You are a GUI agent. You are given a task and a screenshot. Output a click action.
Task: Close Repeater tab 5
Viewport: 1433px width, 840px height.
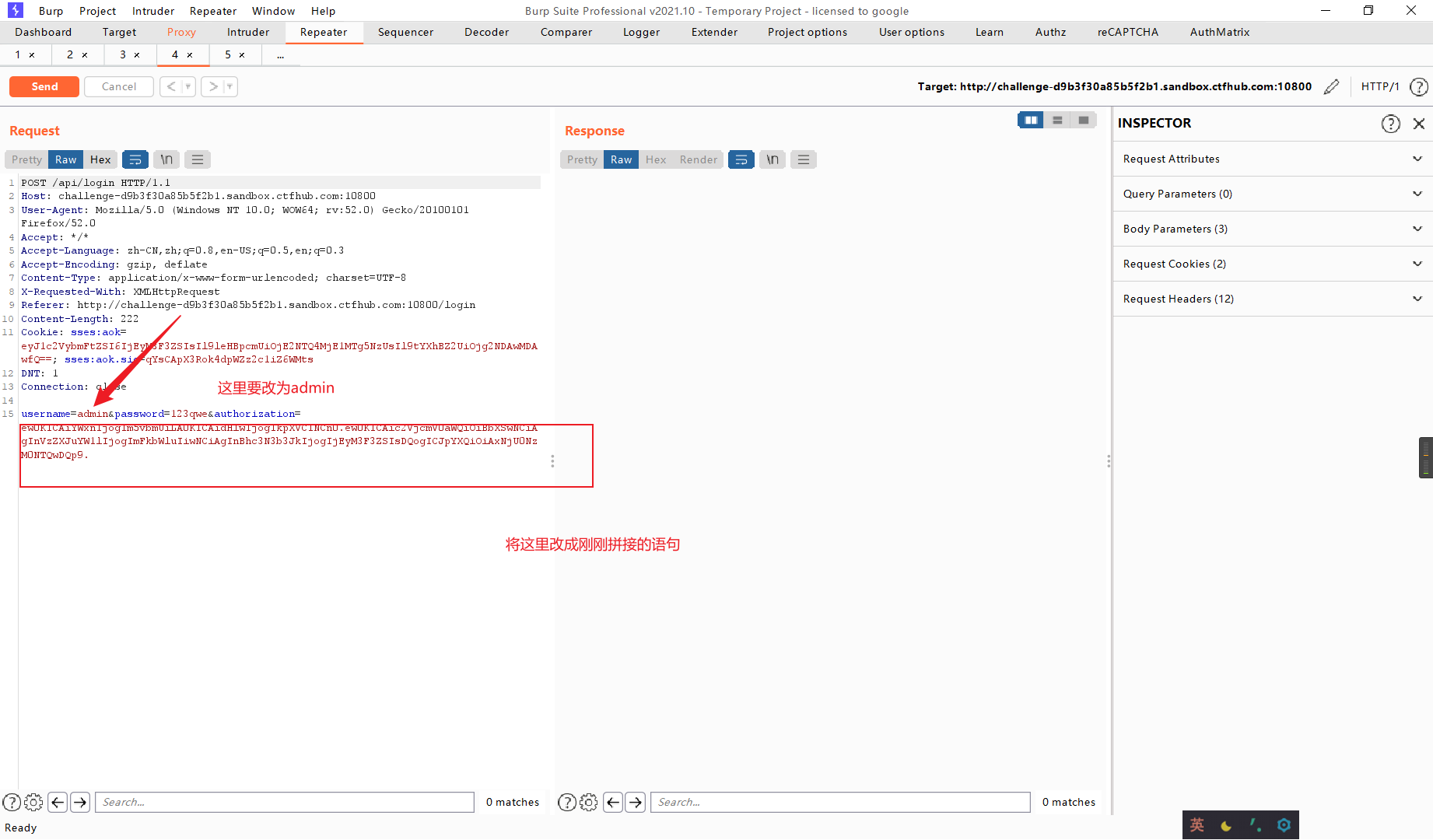coord(242,55)
